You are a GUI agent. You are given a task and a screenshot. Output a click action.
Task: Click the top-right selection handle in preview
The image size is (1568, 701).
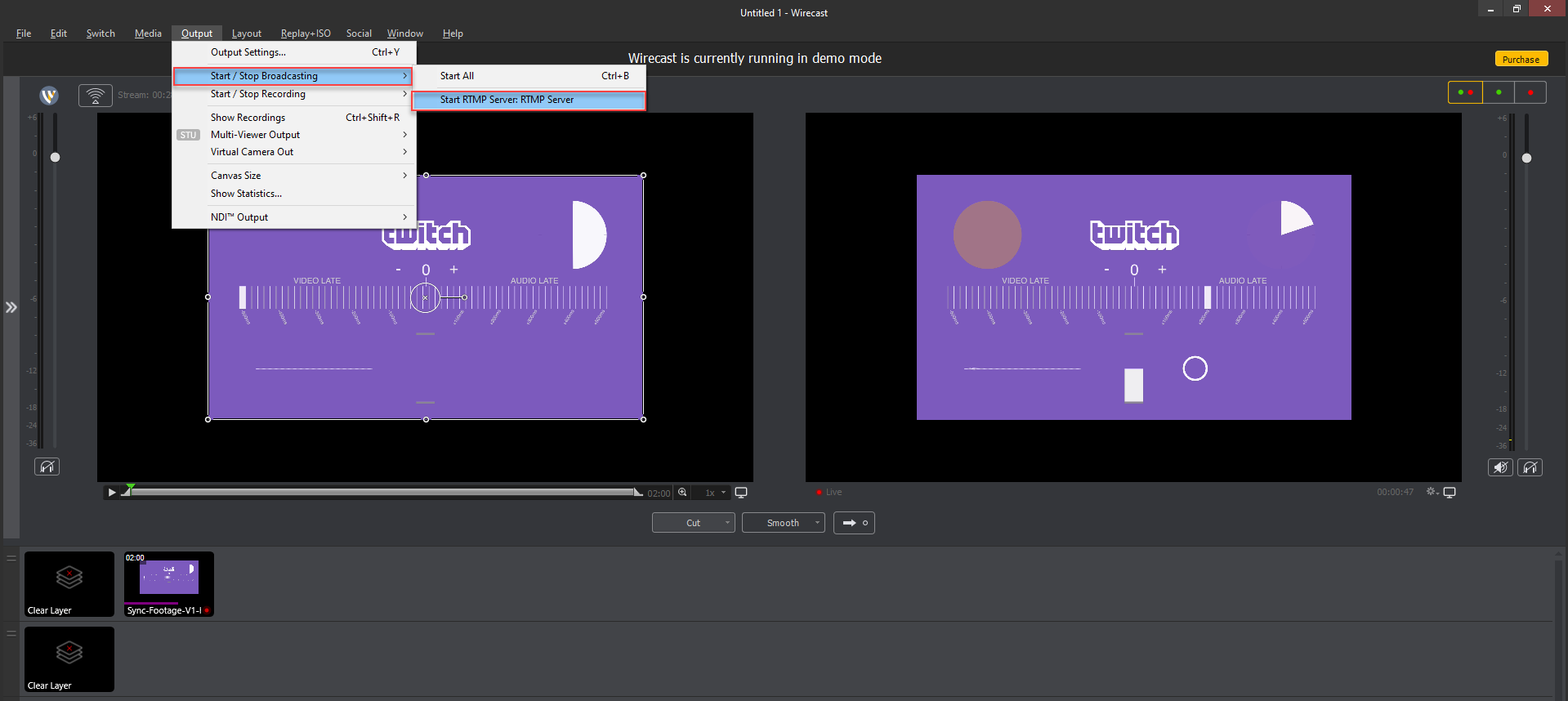[x=644, y=175]
